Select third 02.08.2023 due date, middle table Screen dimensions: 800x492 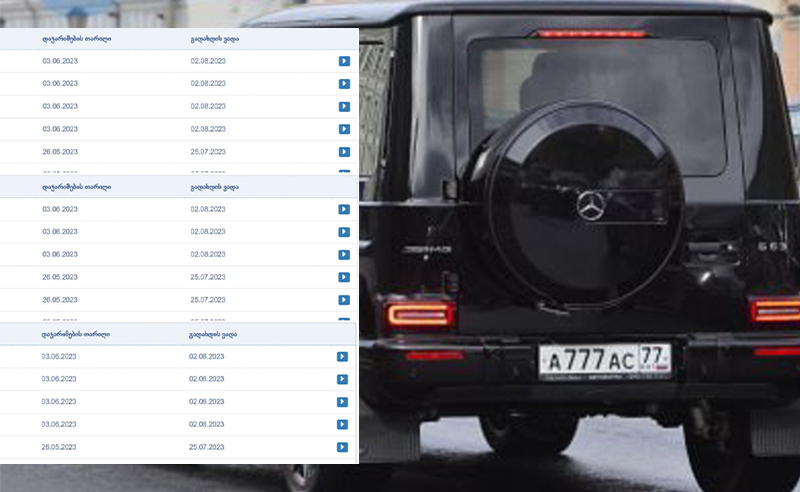[208, 255]
